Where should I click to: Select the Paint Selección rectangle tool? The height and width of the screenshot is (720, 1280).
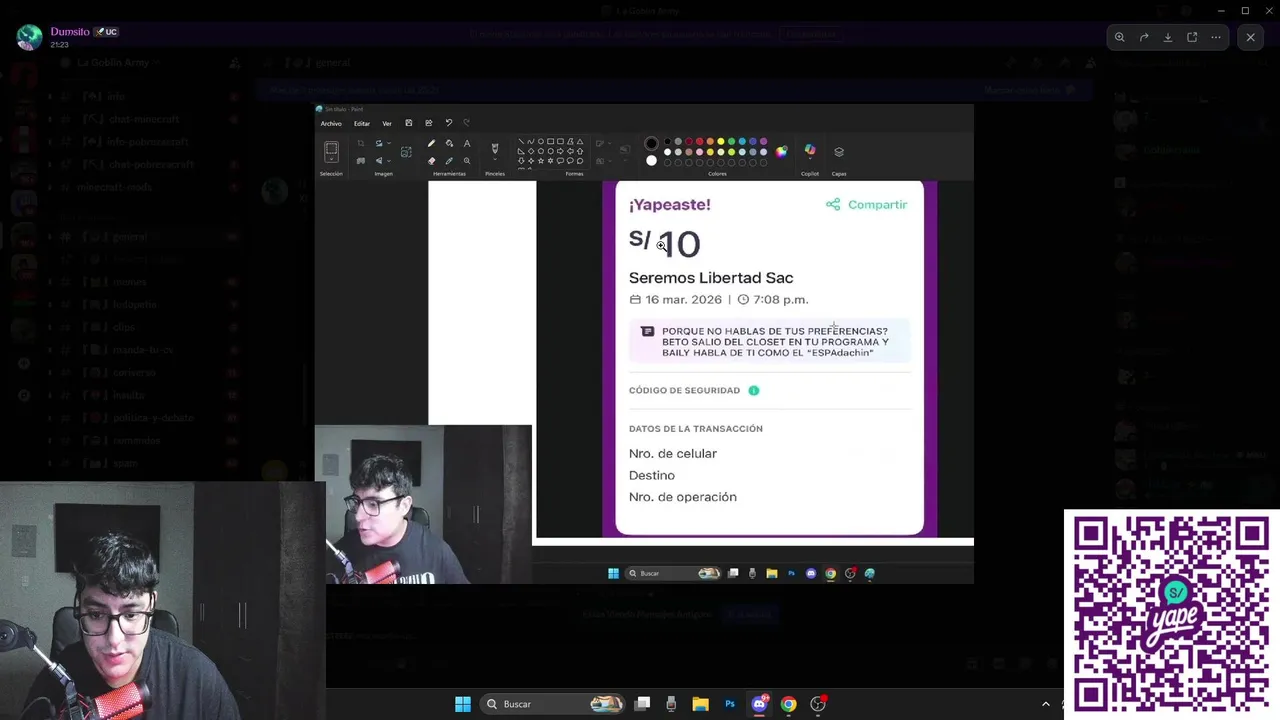[x=331, y=149]
